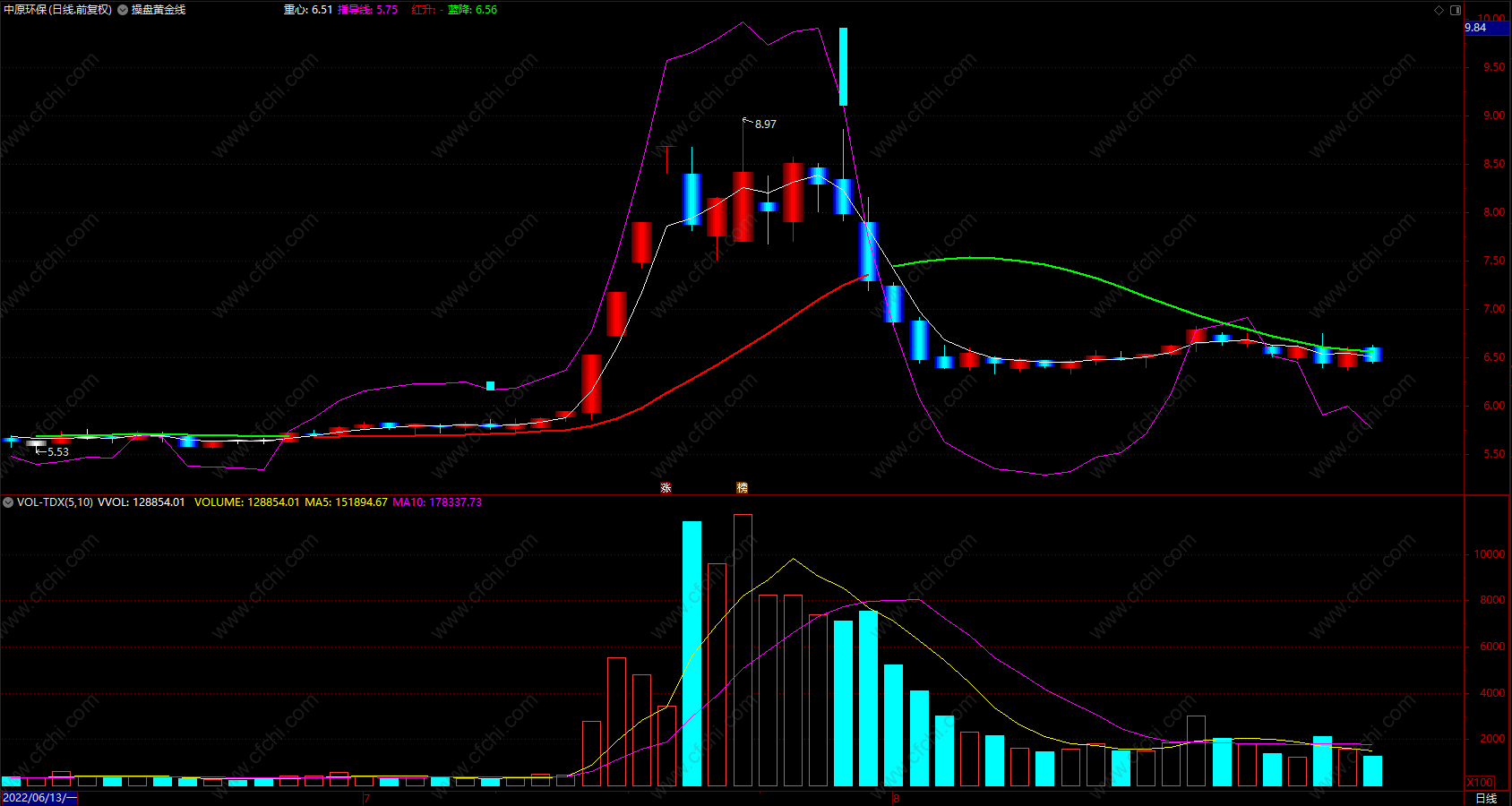Click the 指导线: 5.75 value
The height and width of the screenshot is (806, 1512).
(367, 10)
